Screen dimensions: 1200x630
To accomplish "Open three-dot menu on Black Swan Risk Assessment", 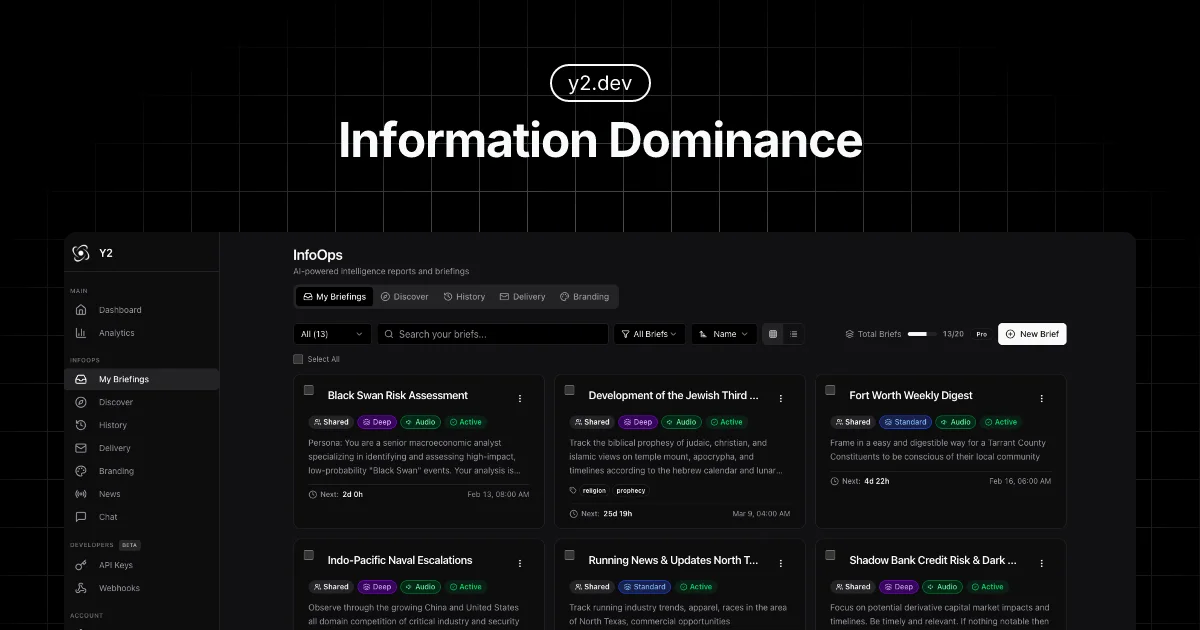I will coord(519,398).
